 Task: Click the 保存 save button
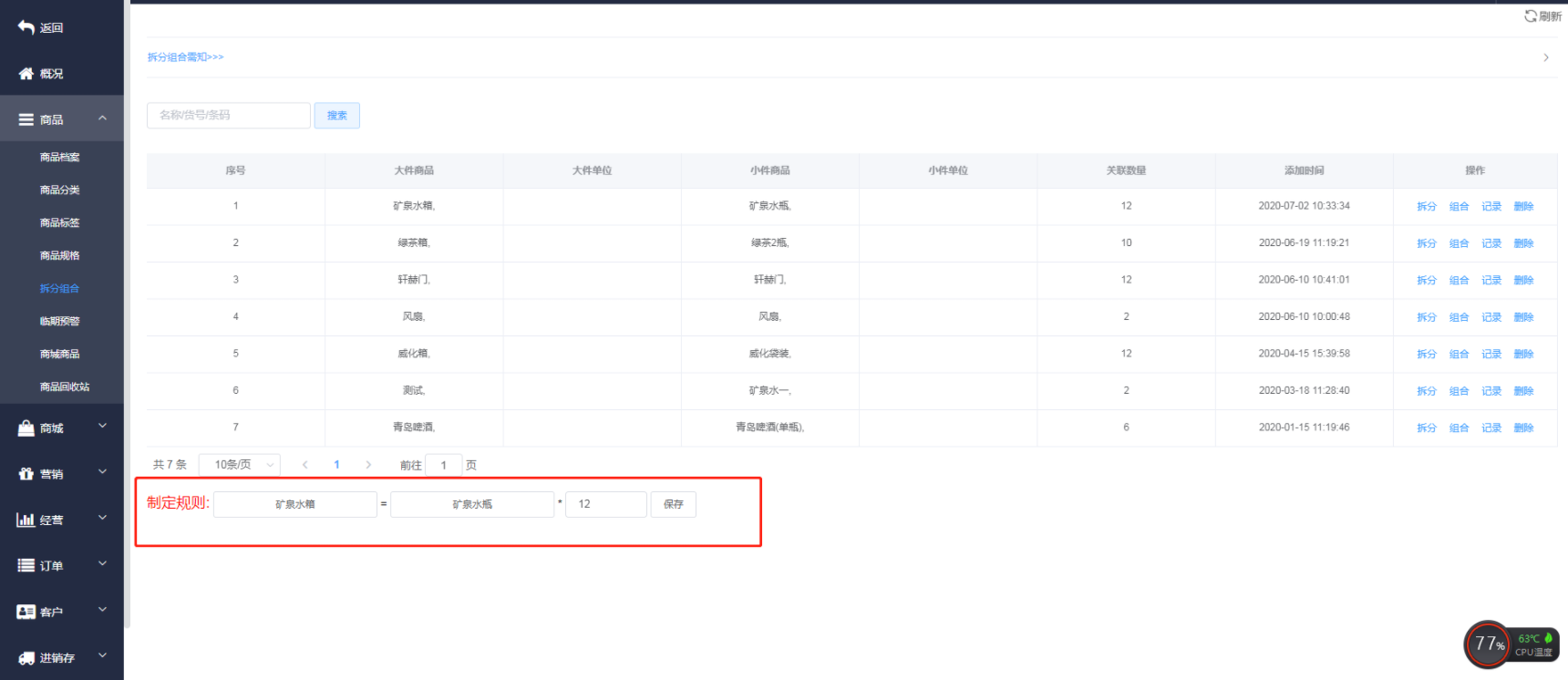674,504
